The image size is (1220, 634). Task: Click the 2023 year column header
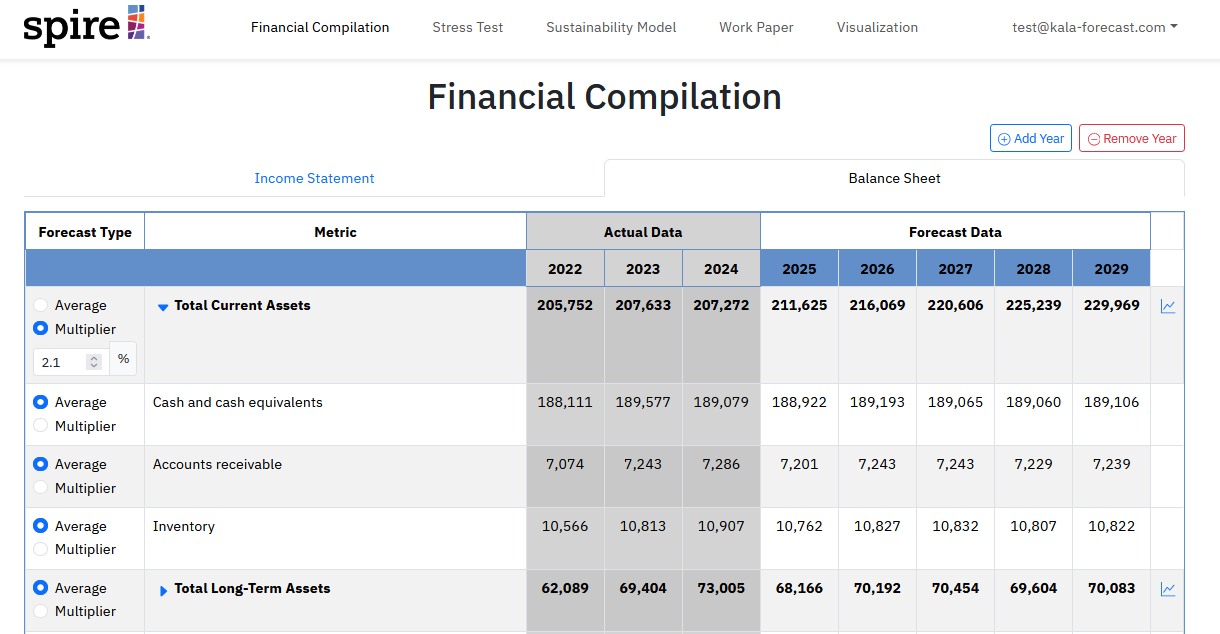click(x=643, y=268)
